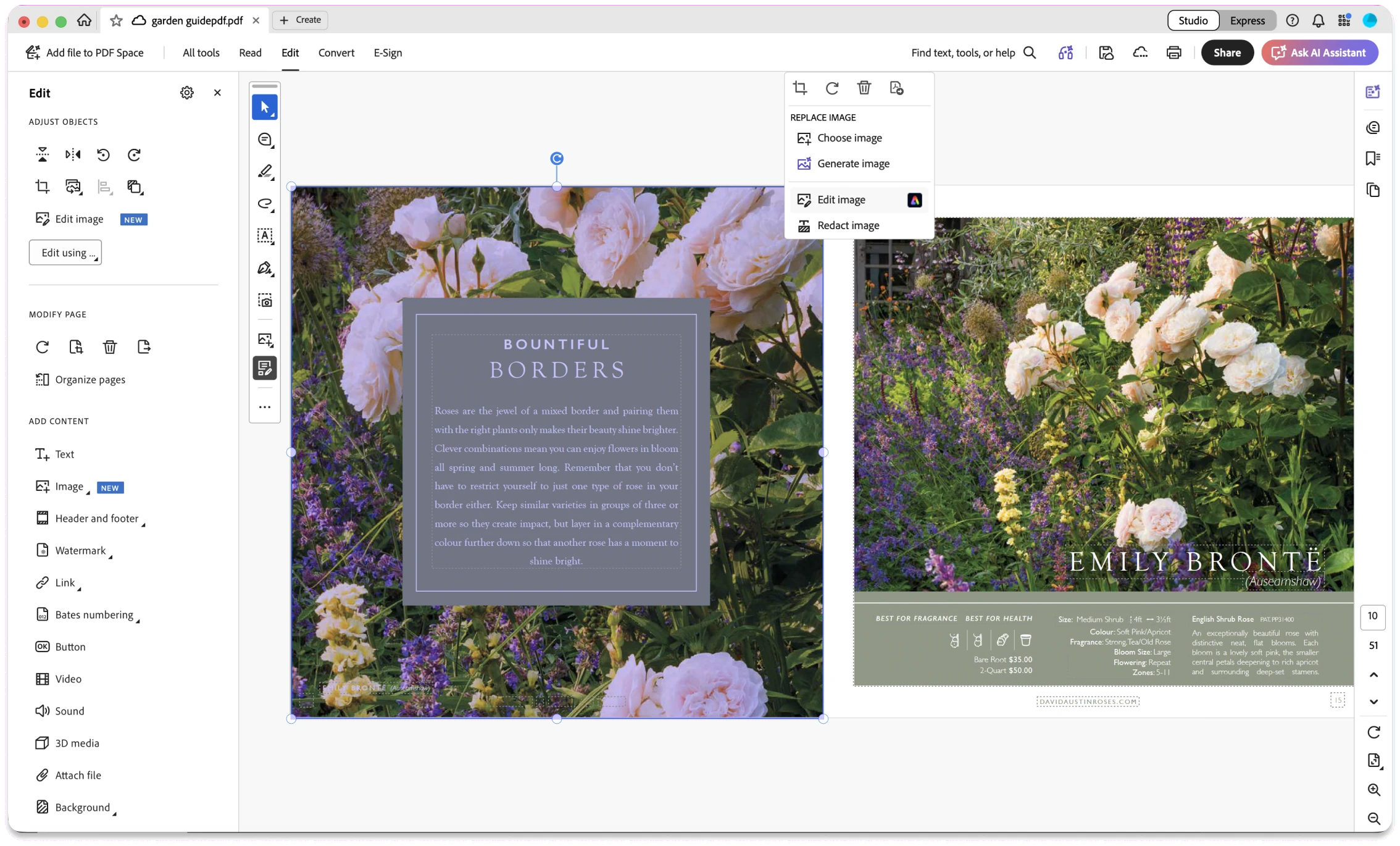
Task: Open edit settings gear icon
Action: [187, 93]
